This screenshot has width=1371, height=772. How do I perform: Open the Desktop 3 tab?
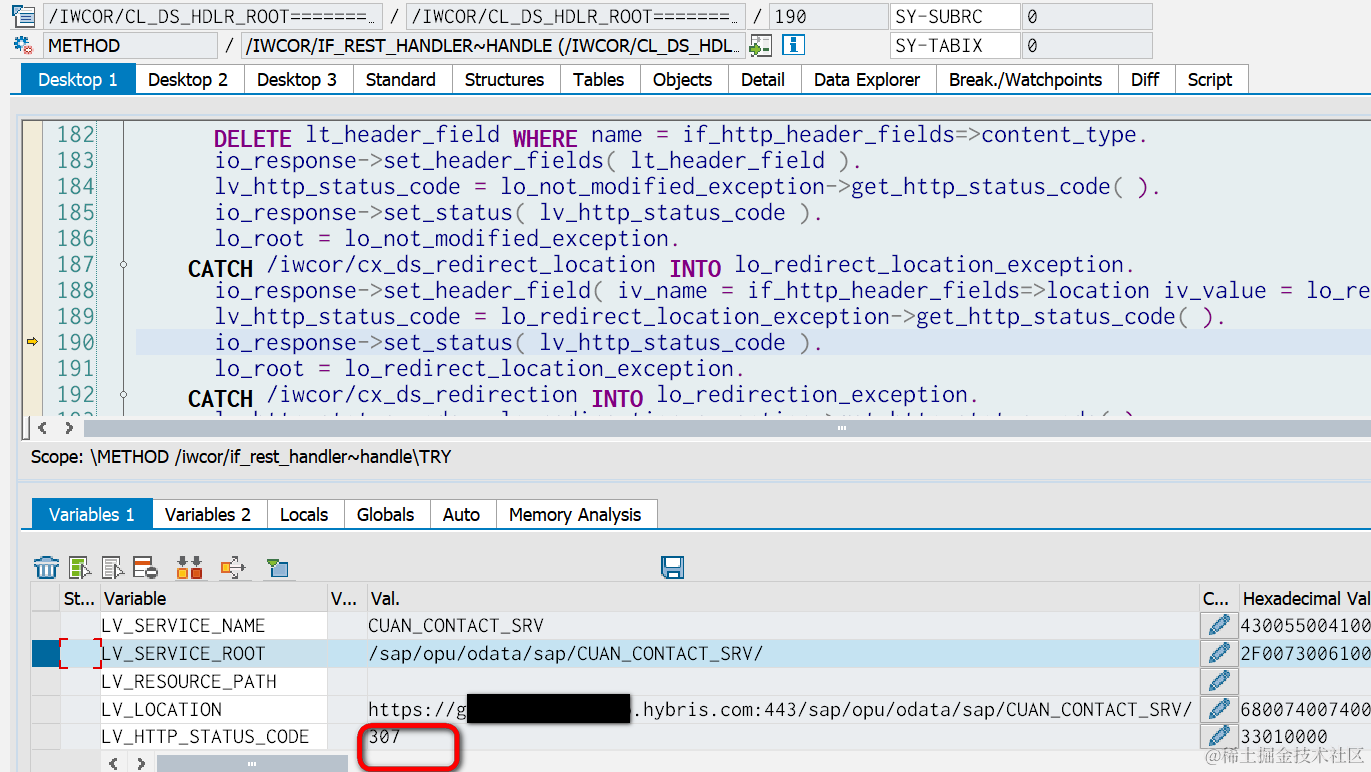[x=297, y=79]
